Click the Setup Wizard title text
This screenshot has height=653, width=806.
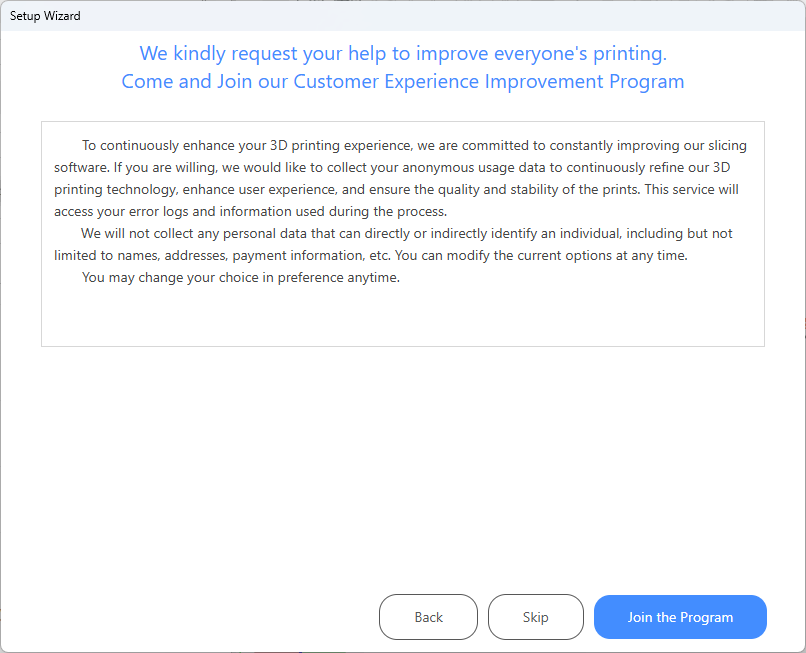pos(45,16)
